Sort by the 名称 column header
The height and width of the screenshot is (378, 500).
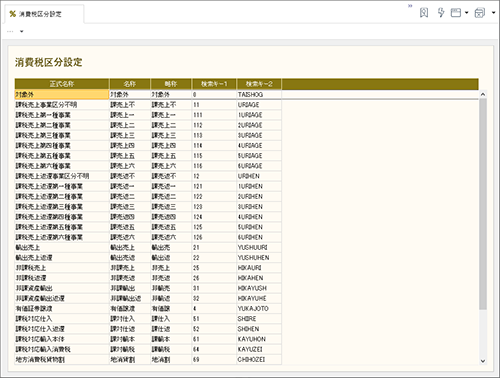(x=130, y=84)
